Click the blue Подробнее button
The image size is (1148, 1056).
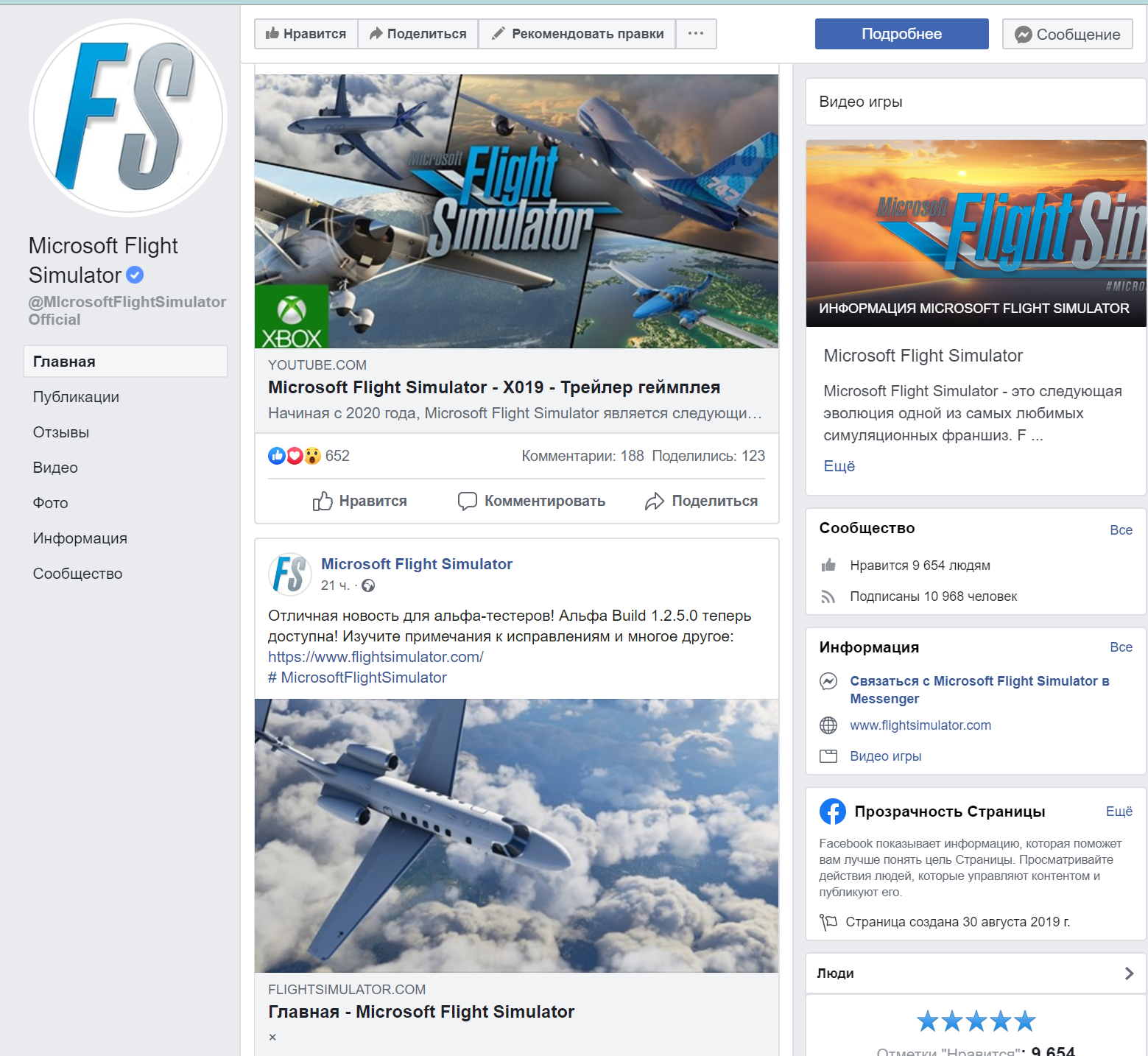901,34
